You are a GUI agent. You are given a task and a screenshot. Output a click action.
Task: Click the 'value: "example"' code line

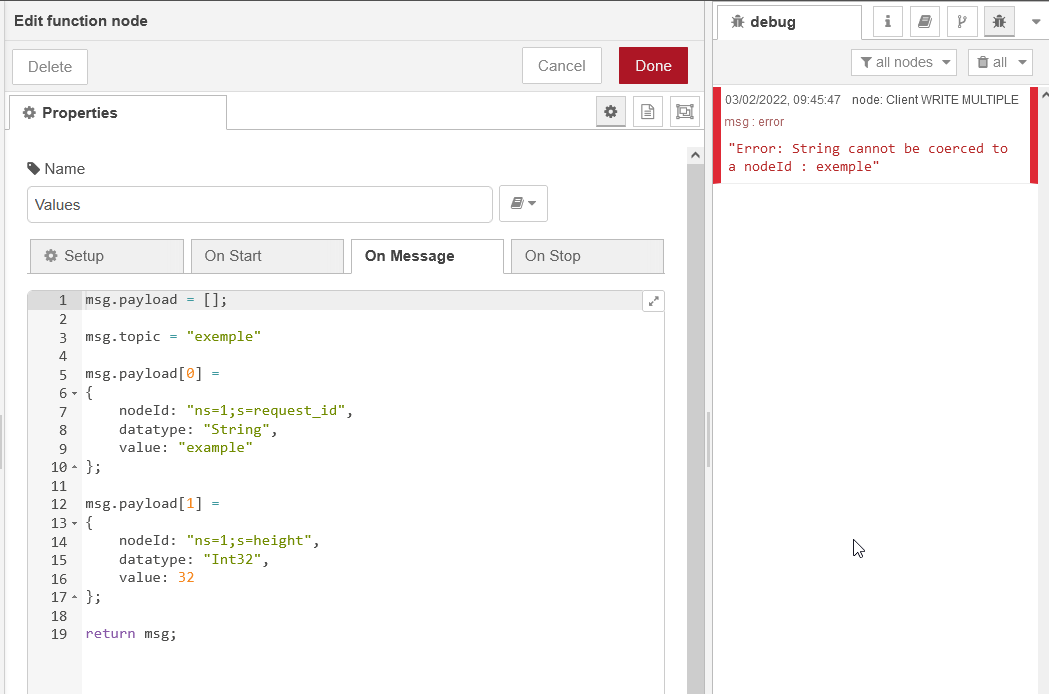pos(185,447)
